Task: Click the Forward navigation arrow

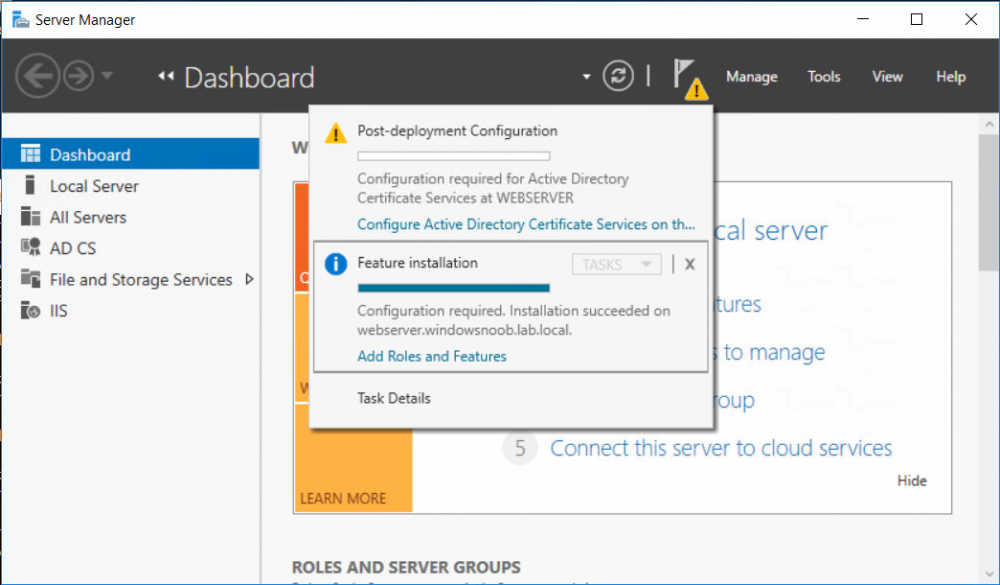Action: [79, 76]
